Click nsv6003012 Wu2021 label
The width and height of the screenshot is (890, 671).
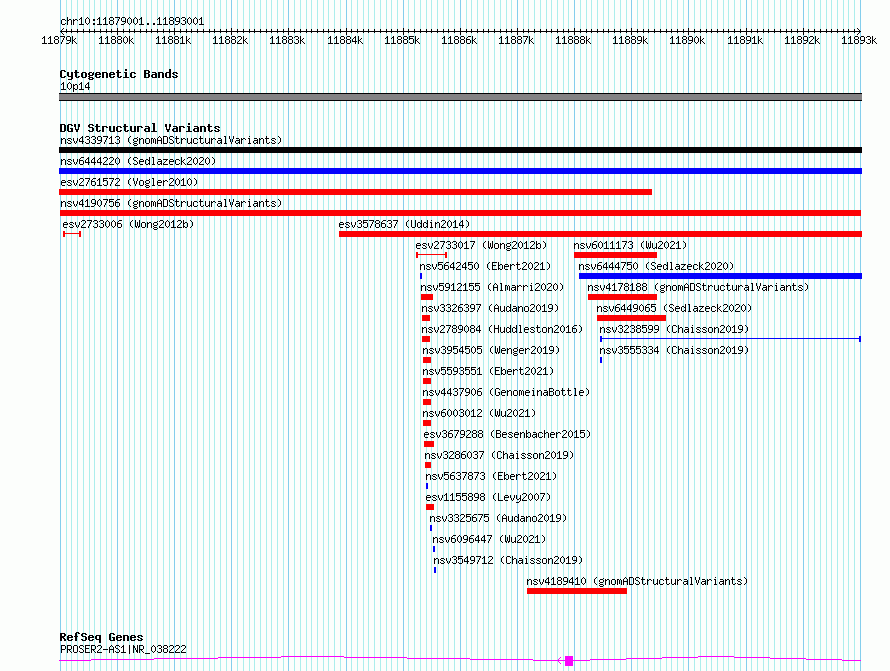pos(479,413)
